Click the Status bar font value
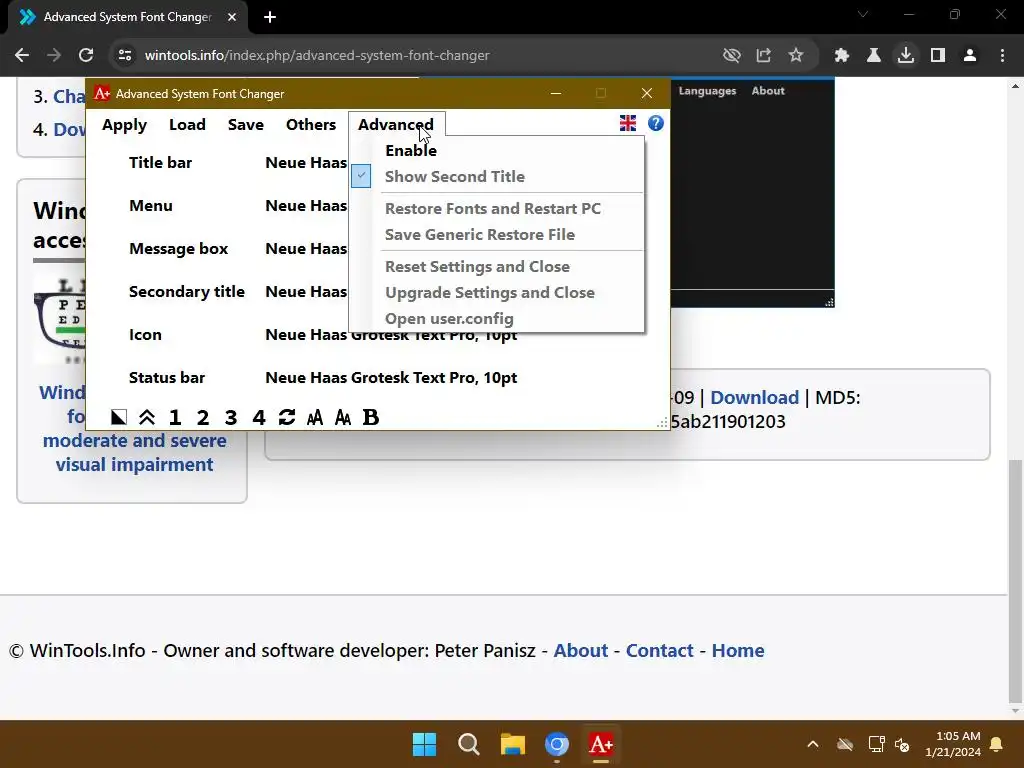Image resolution: width=1024 pixels, height=768 pixels. point(391,377)
